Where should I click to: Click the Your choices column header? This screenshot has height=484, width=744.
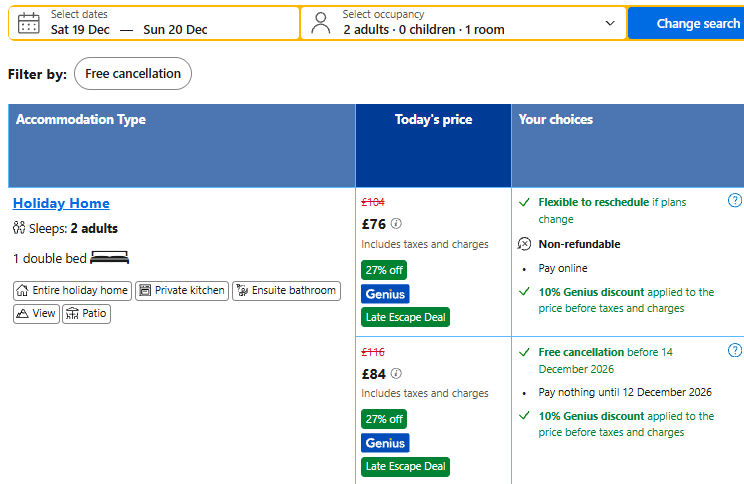(628, 145)
